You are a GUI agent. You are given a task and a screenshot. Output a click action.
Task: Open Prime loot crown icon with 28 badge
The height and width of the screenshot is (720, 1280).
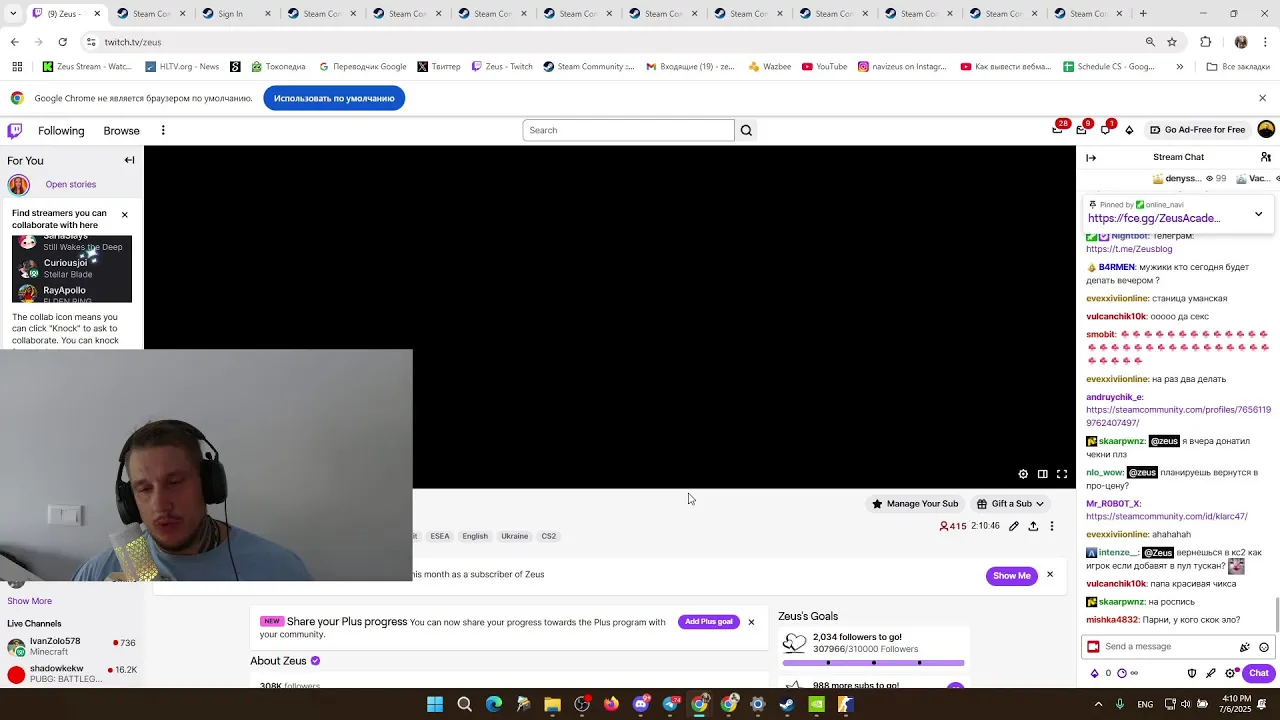(x=1058, y=129)
